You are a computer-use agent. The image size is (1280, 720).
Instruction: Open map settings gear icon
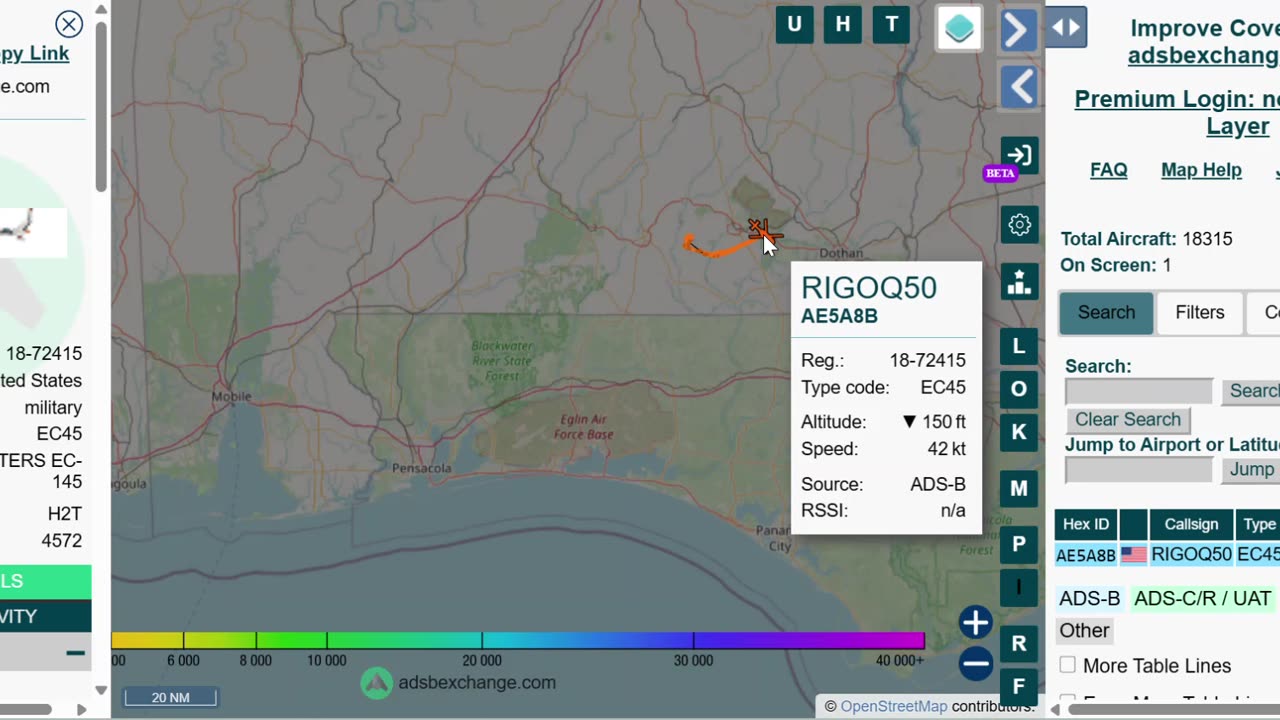(x=1019, y=225)
